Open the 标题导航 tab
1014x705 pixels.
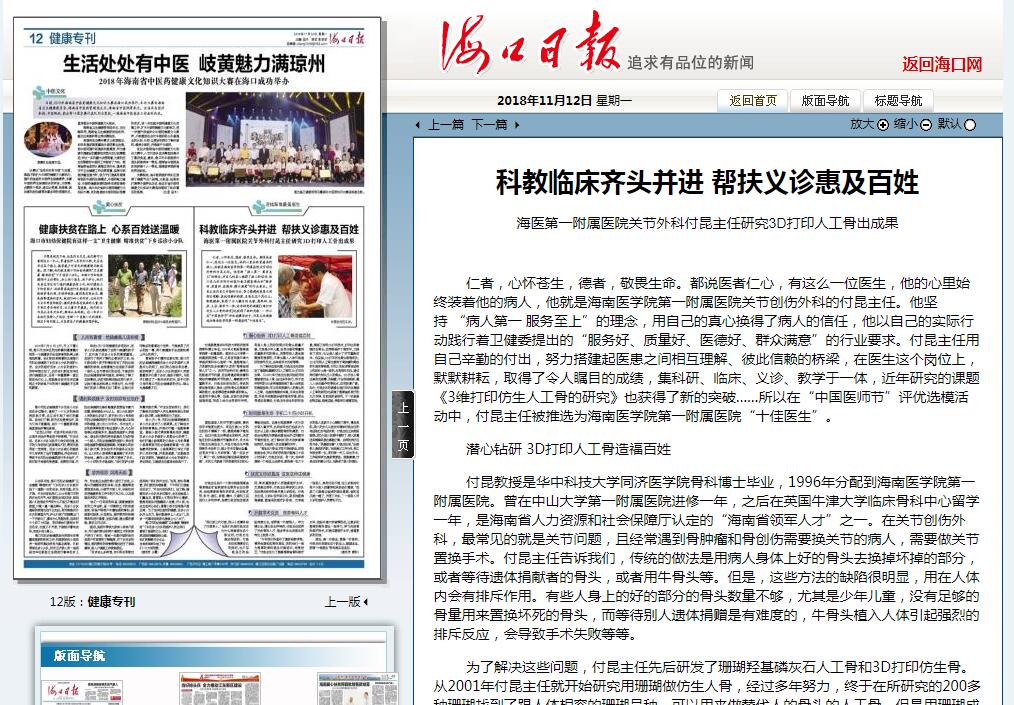click(x=898, y=101)
